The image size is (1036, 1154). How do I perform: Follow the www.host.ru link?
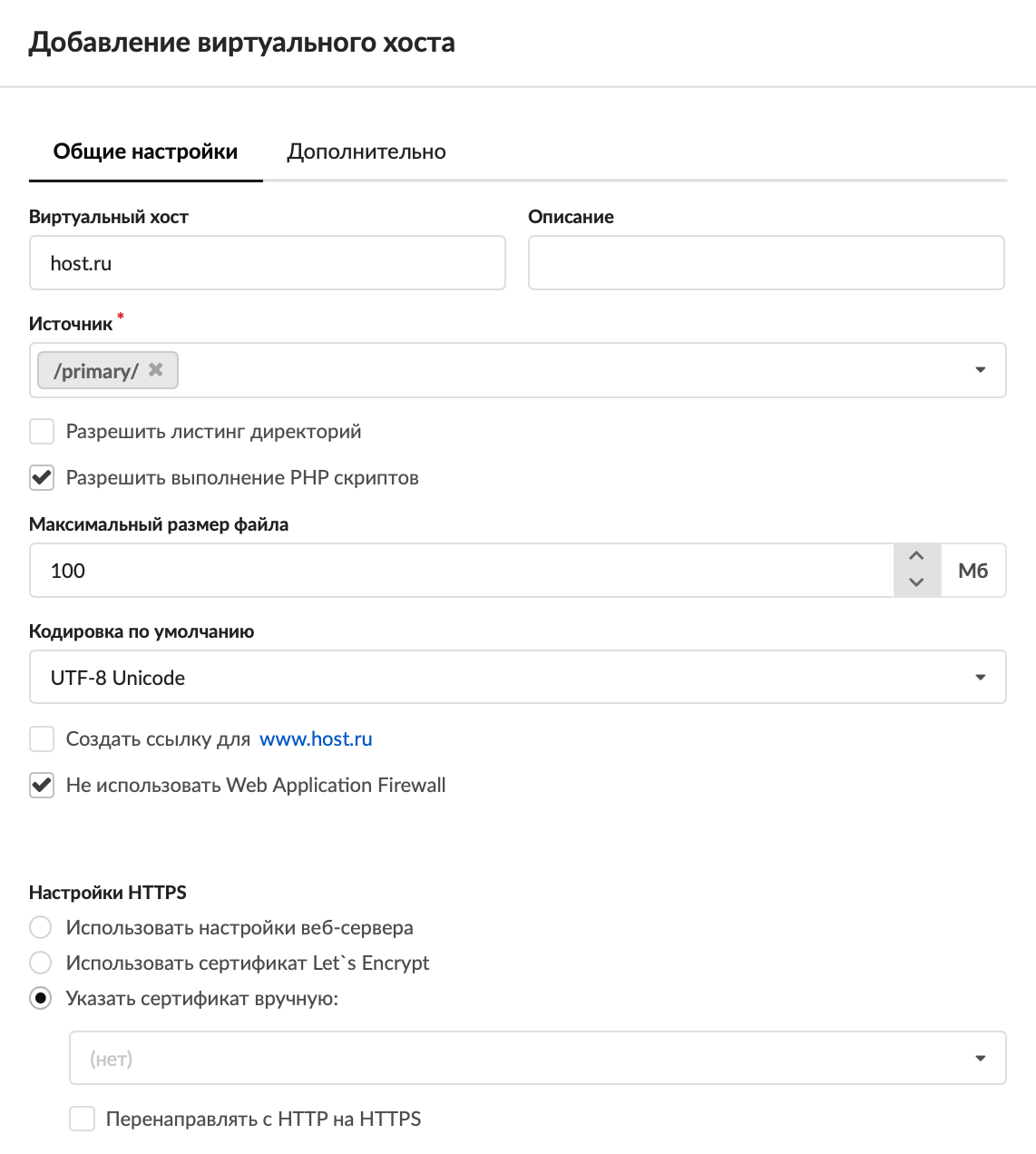tap(316, 739)
